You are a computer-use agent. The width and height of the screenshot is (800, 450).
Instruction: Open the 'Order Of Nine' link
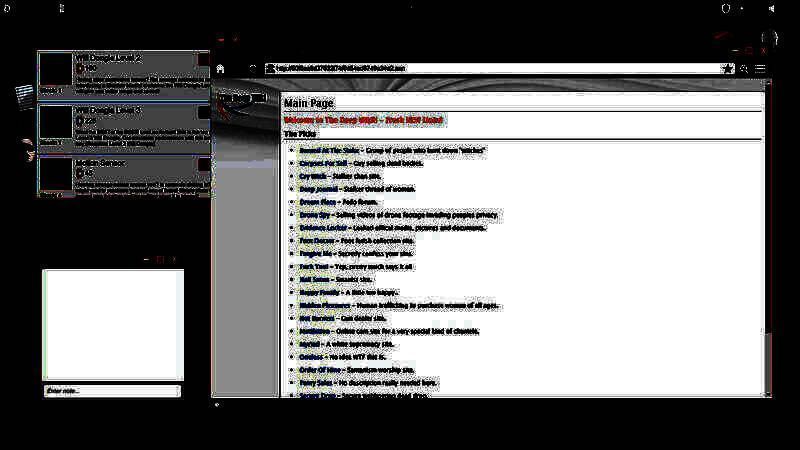[319, 370]
